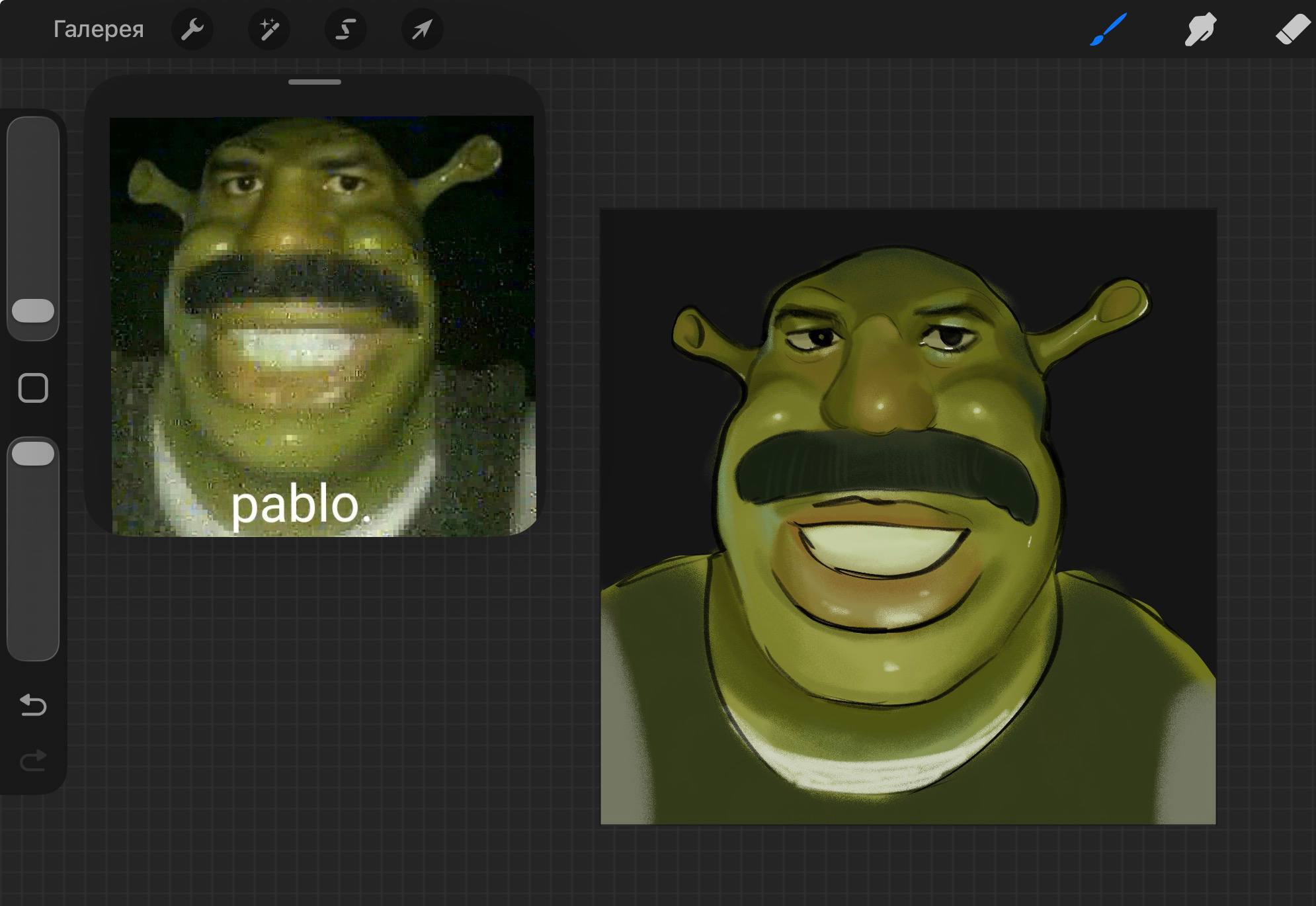Click the brush opacity slider handle
The width and height of the screenshot is (1316, 906).
coord(33,454)
